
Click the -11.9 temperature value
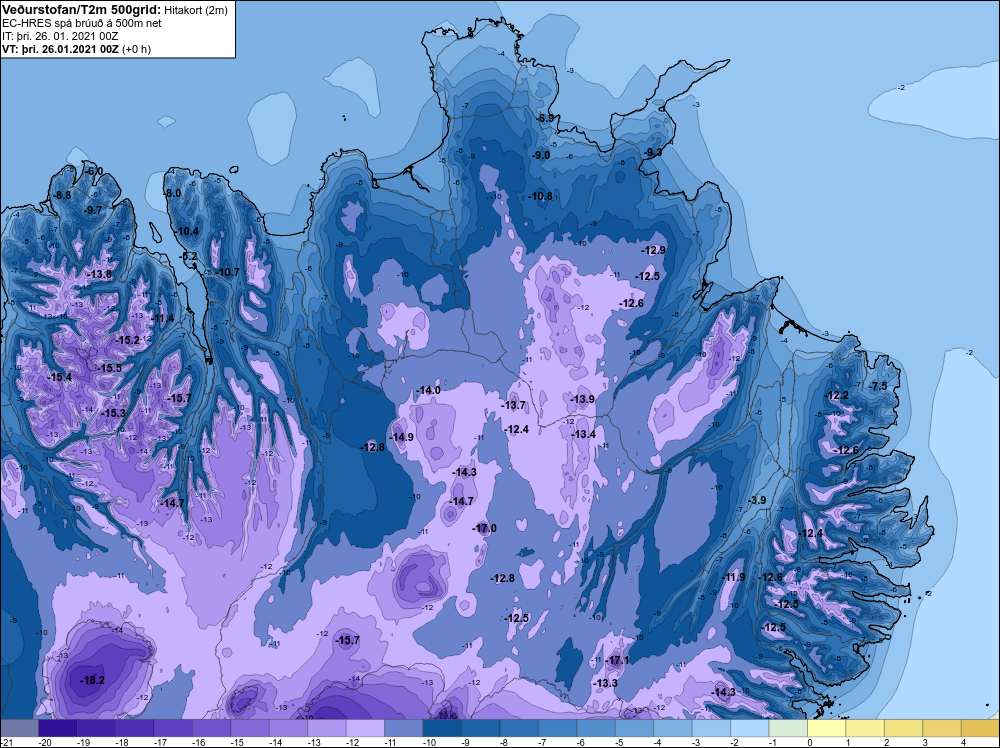click(x=732, y=577)
